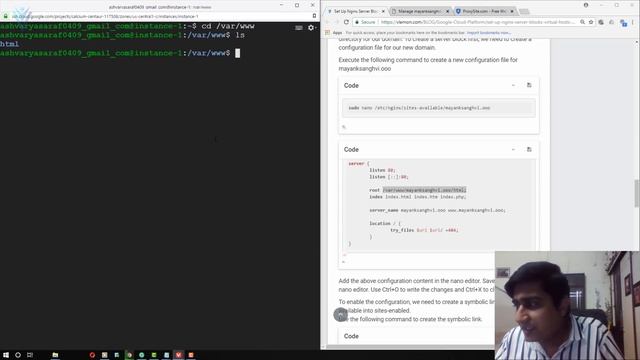
Task: Click the blue translate extension icon
Action: click(x=623, y=23)
